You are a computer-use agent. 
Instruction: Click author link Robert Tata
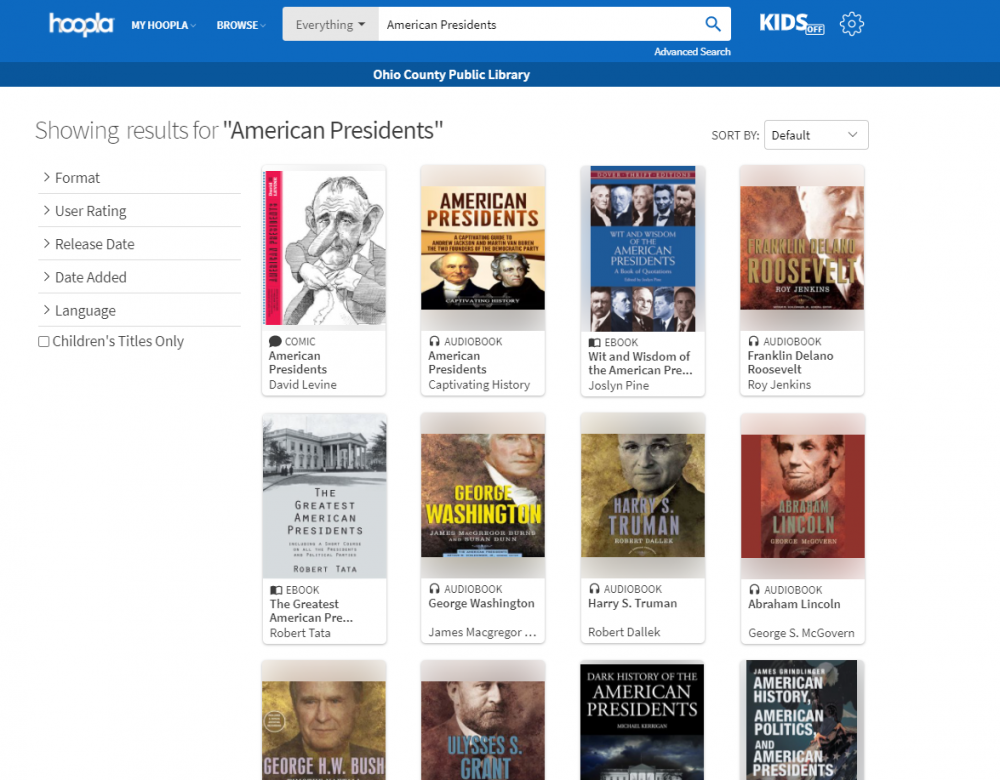click(300, 633)
